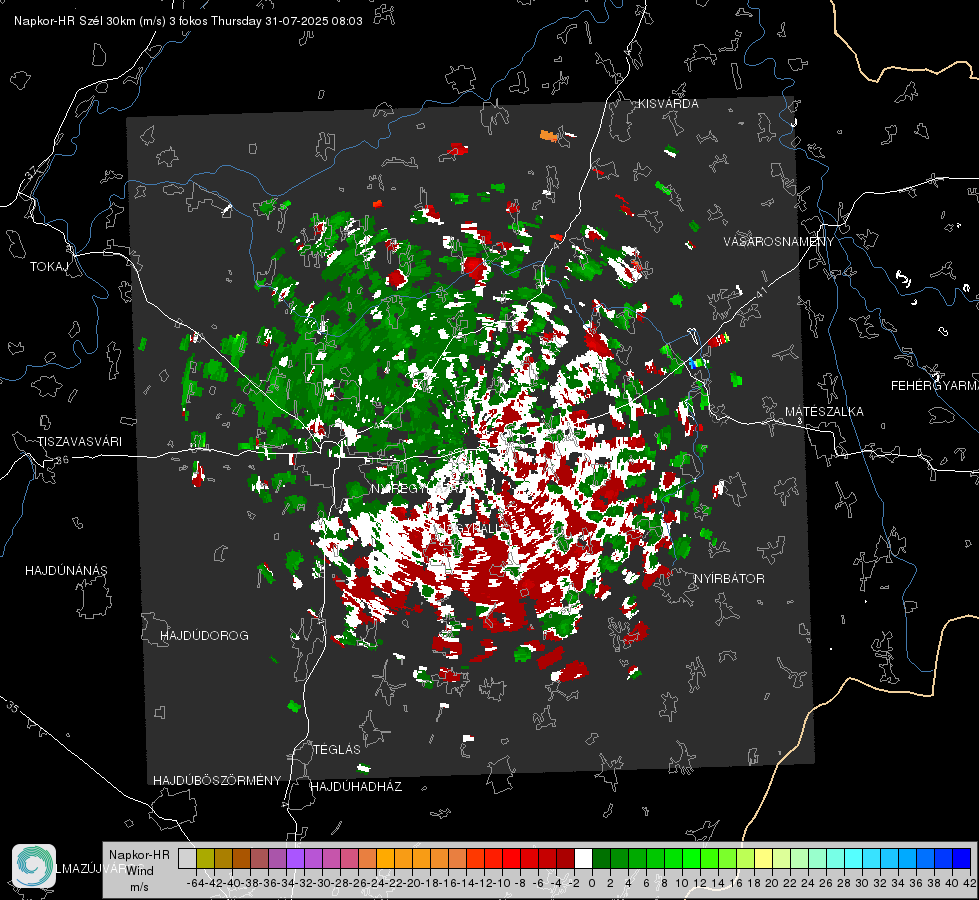Click the swirl weather logo icon
This screenshot has width=979, height=900.
pyautogui.click(x=34, y=866)
